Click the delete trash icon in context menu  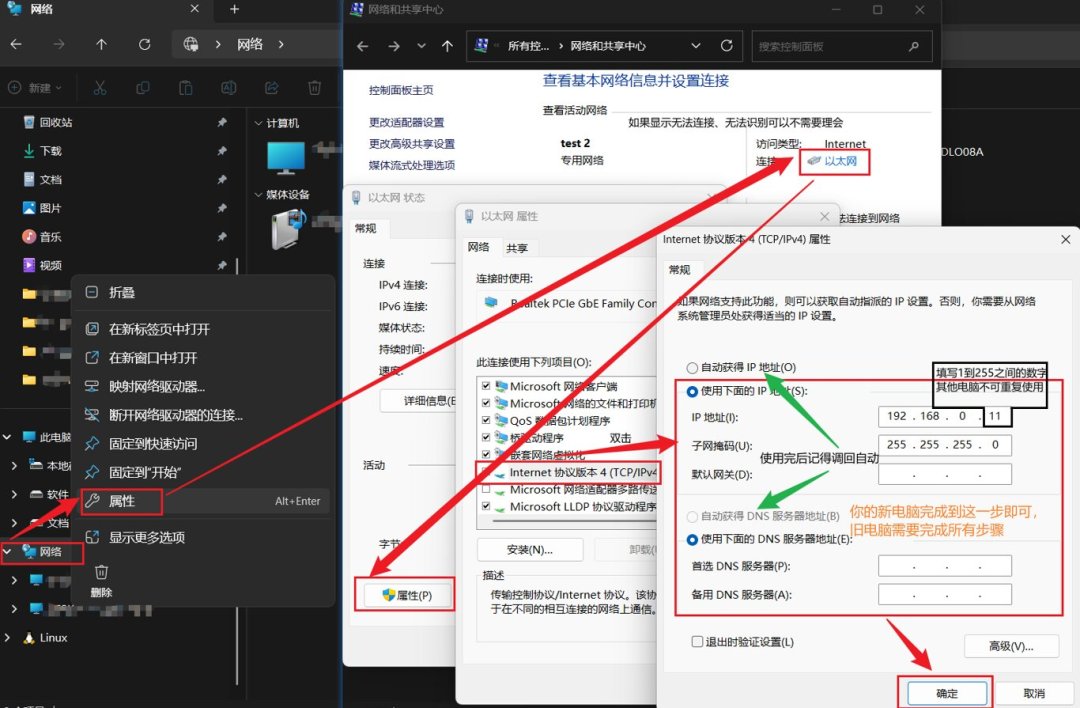coord(101,572)
